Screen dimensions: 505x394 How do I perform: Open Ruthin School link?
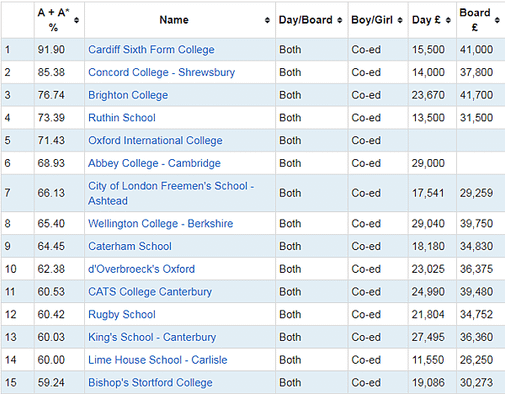click(x=122, y=118)
